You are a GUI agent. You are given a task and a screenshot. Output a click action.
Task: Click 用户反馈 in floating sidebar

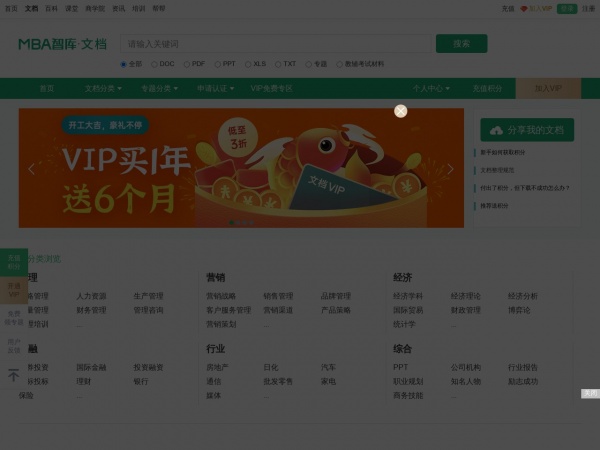pos(14,346)
